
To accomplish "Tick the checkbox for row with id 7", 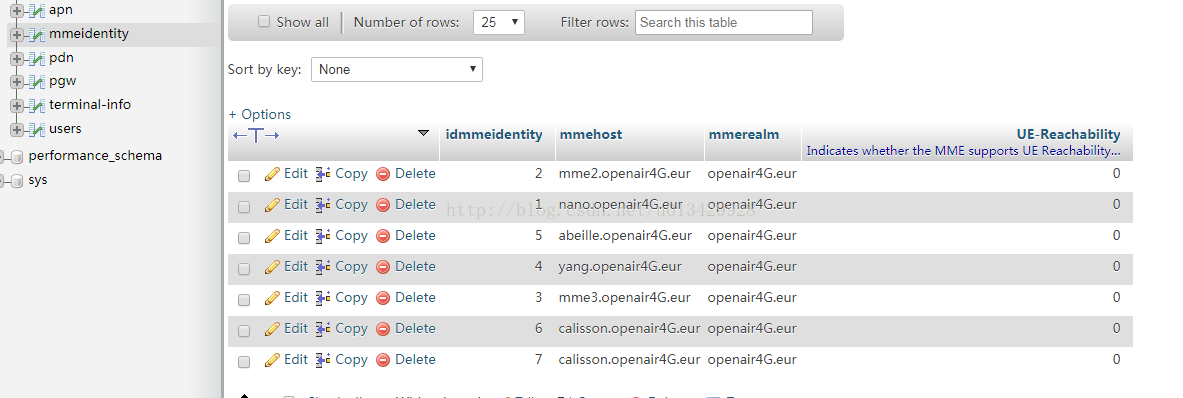I will click(x=244, y=362).
